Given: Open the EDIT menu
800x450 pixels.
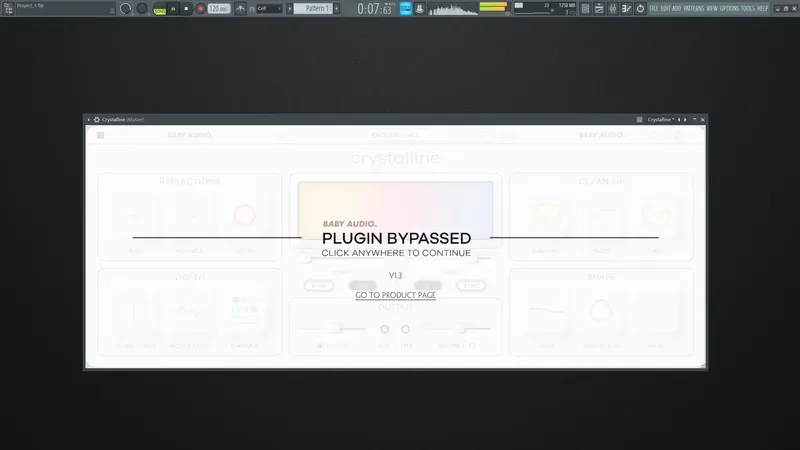Looking at the screenshot, I should tap(665, 9).
